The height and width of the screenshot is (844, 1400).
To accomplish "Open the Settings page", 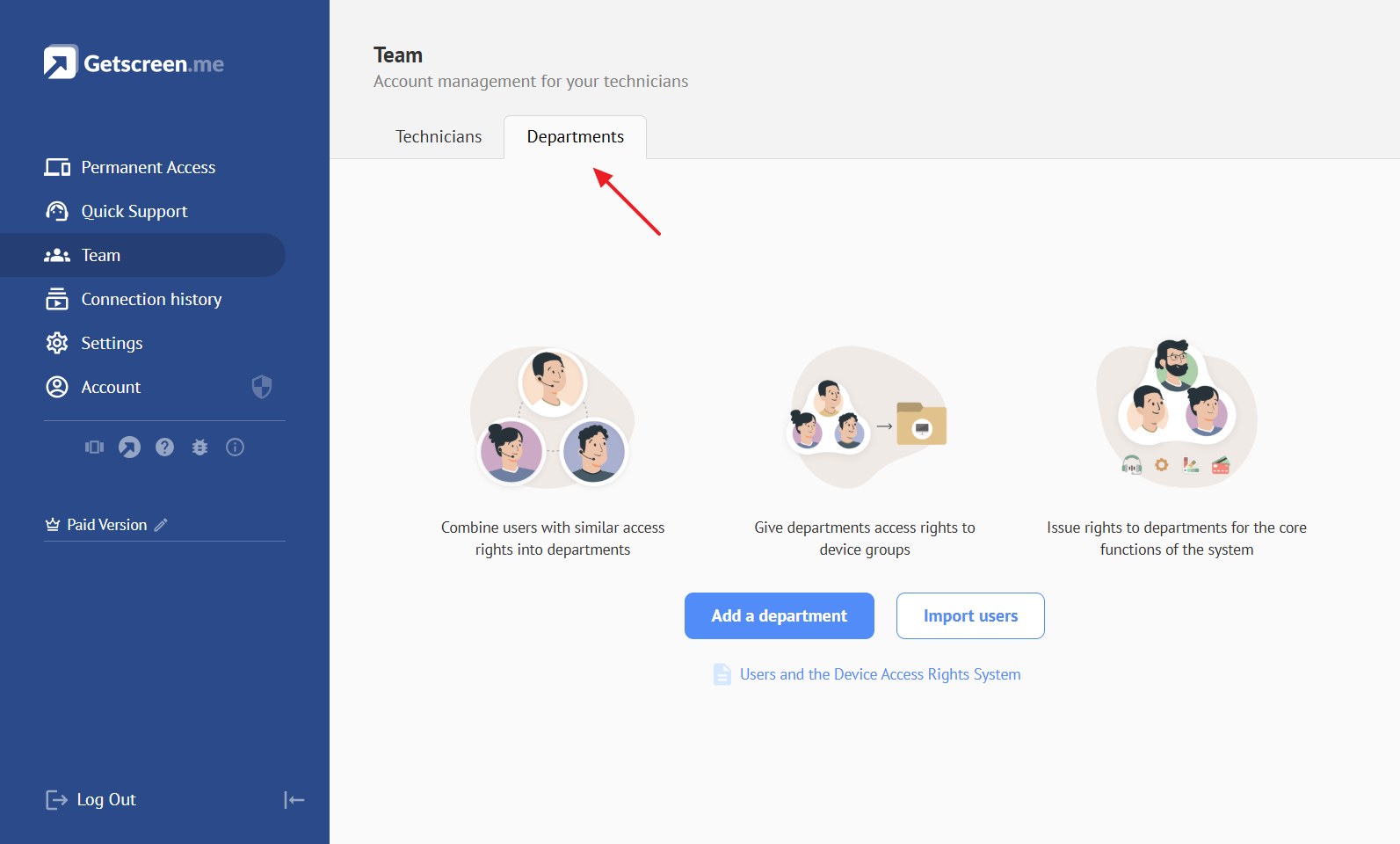I will click(x=112, y=343).
